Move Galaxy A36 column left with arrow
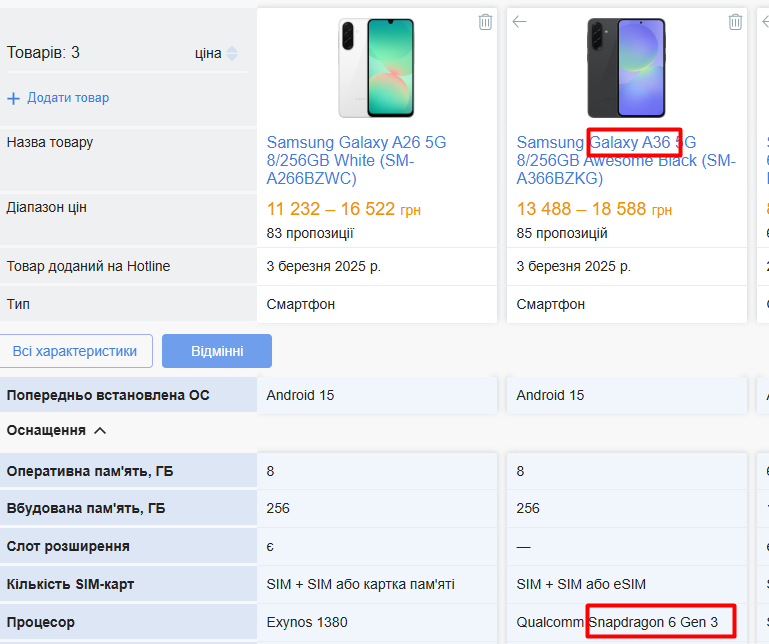Screen dimensions: 769x644 coord(519,22)
